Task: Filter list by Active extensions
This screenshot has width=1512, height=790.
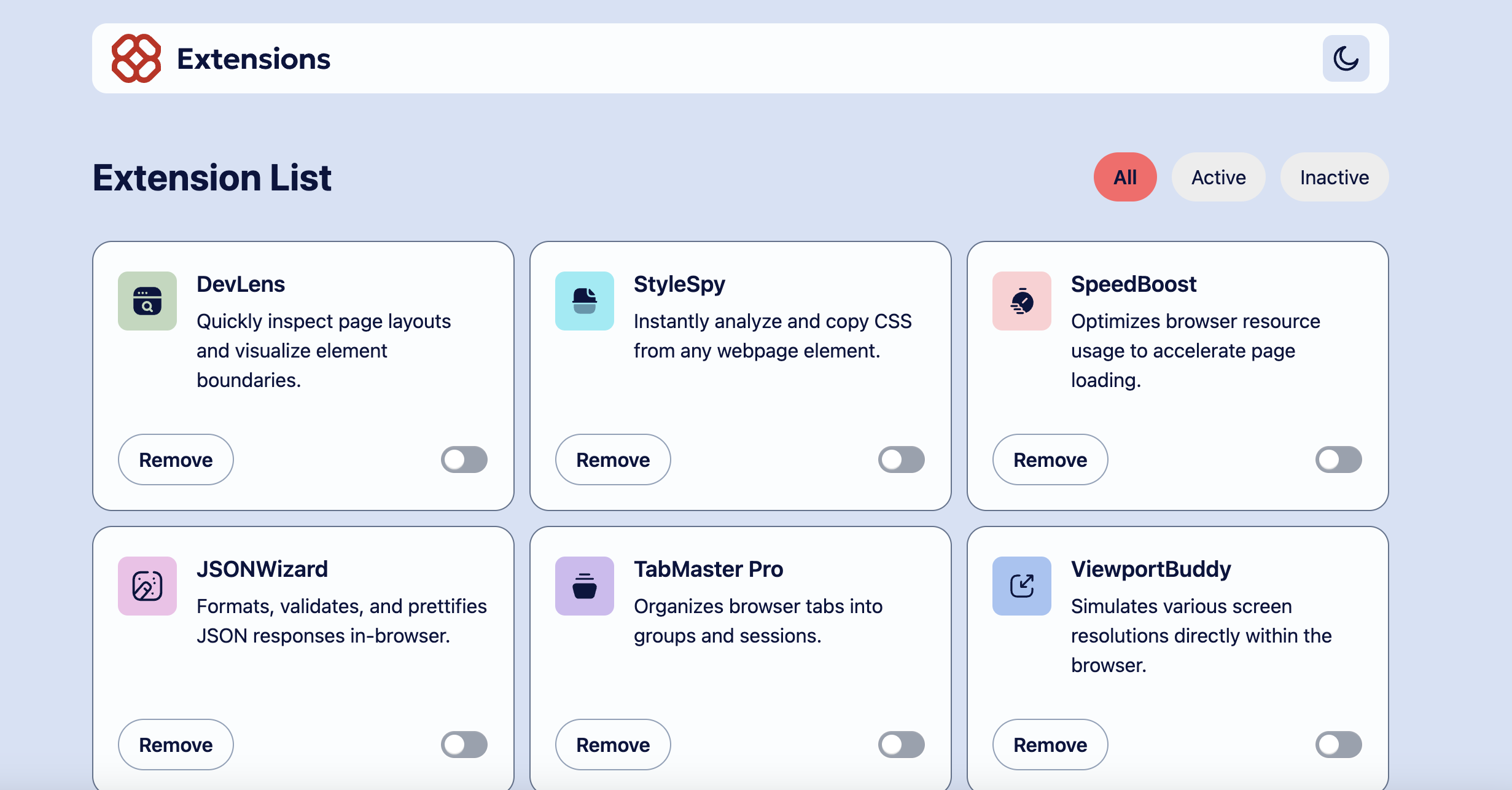Action: (x=1218, y=177)
